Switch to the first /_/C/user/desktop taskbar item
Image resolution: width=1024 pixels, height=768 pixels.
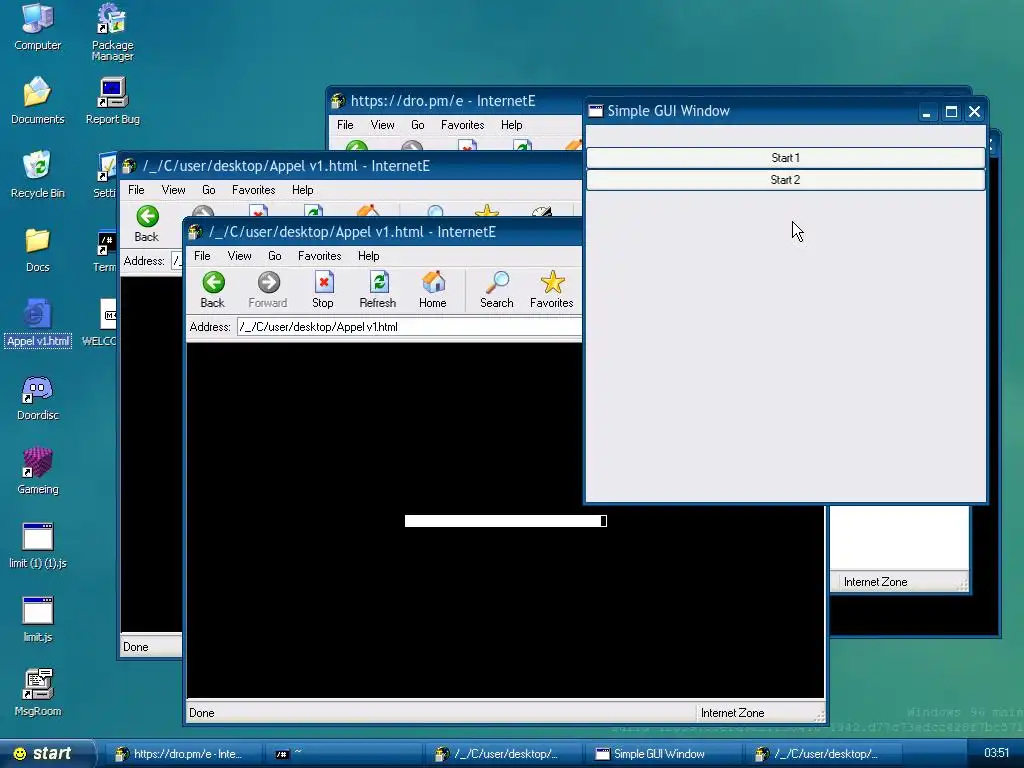503,754
